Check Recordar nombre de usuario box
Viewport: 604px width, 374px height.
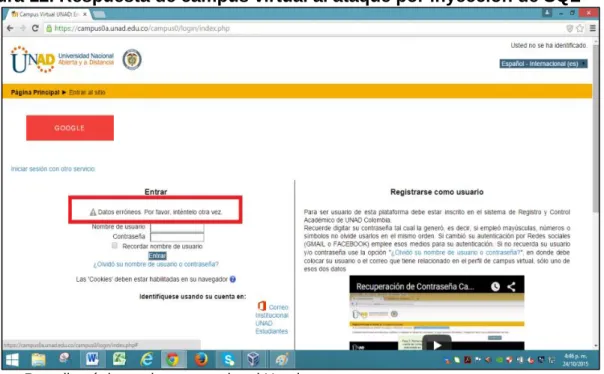pos(114,246)
